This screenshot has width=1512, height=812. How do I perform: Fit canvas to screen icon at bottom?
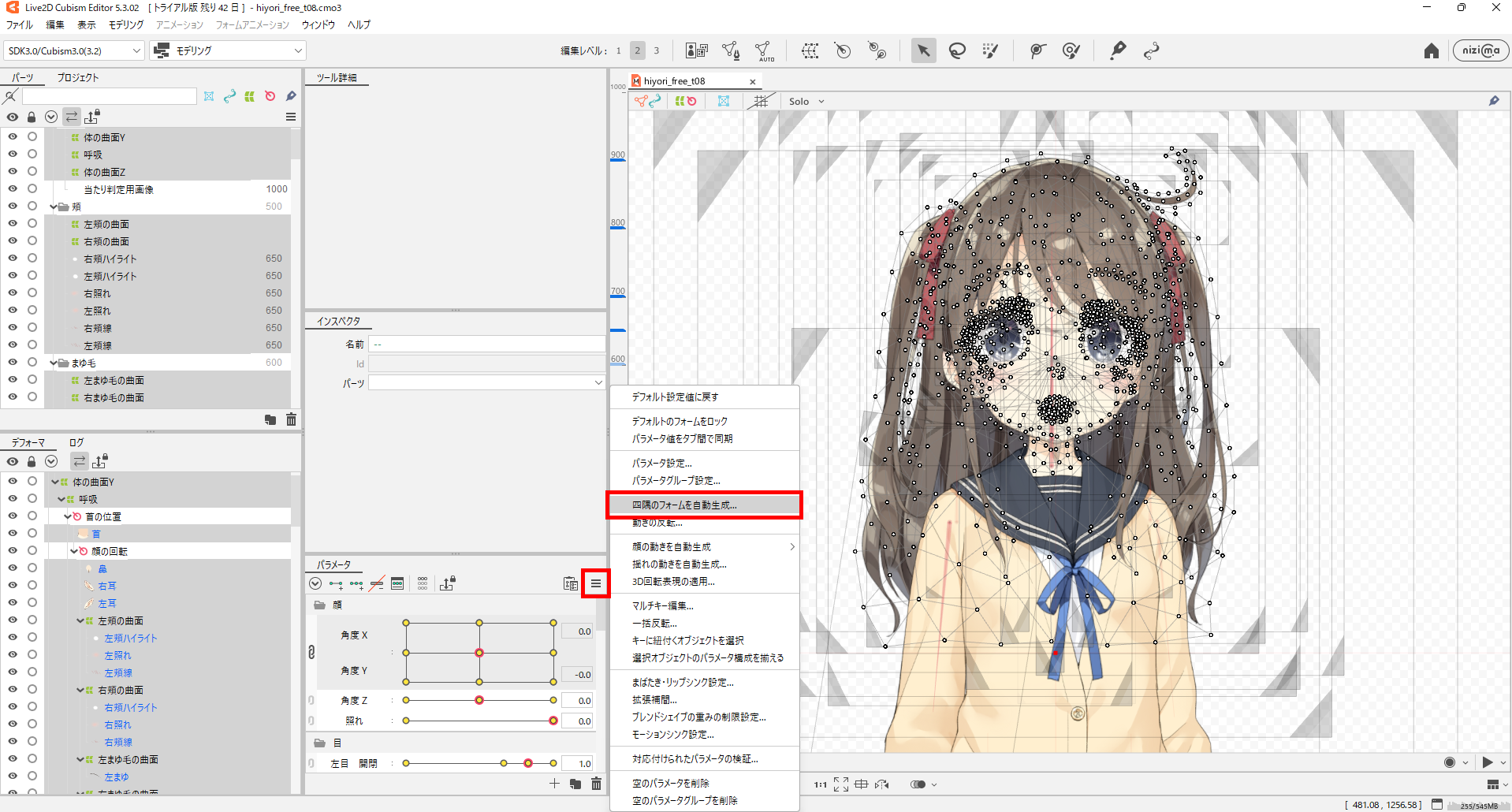(841, 784)
